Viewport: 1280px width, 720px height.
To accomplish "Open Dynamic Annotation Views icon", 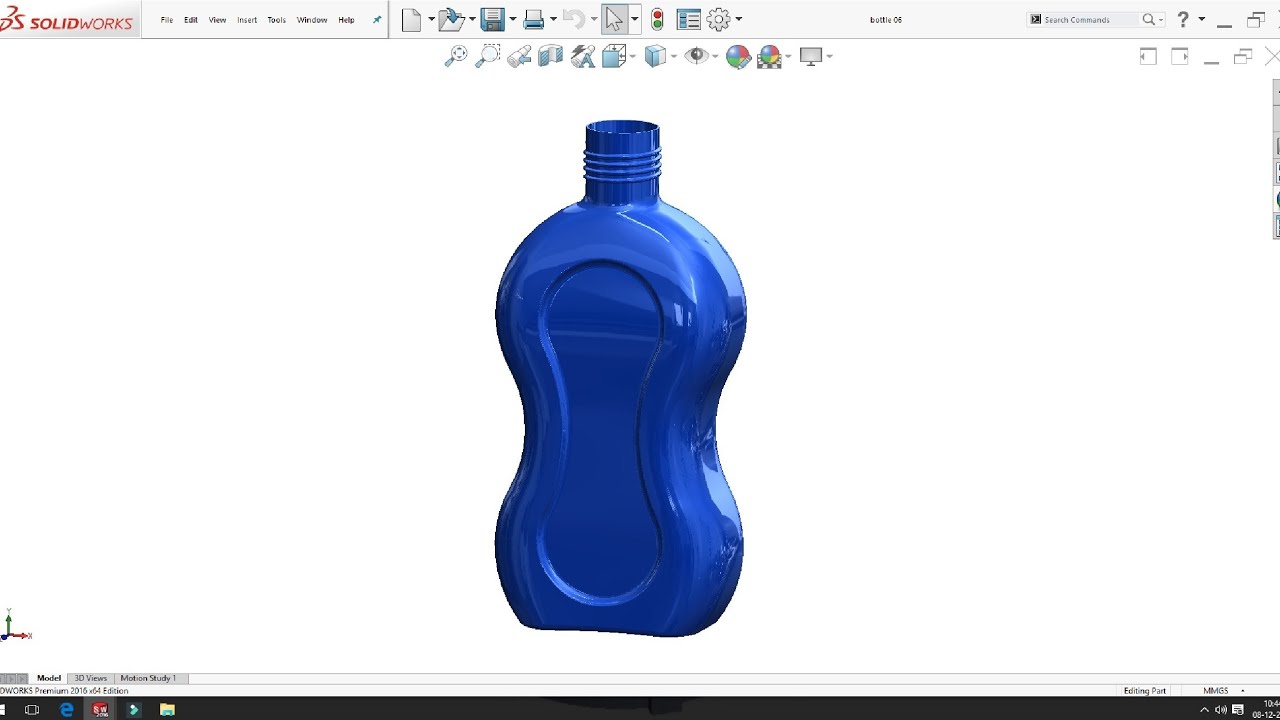I will point(583,57).
